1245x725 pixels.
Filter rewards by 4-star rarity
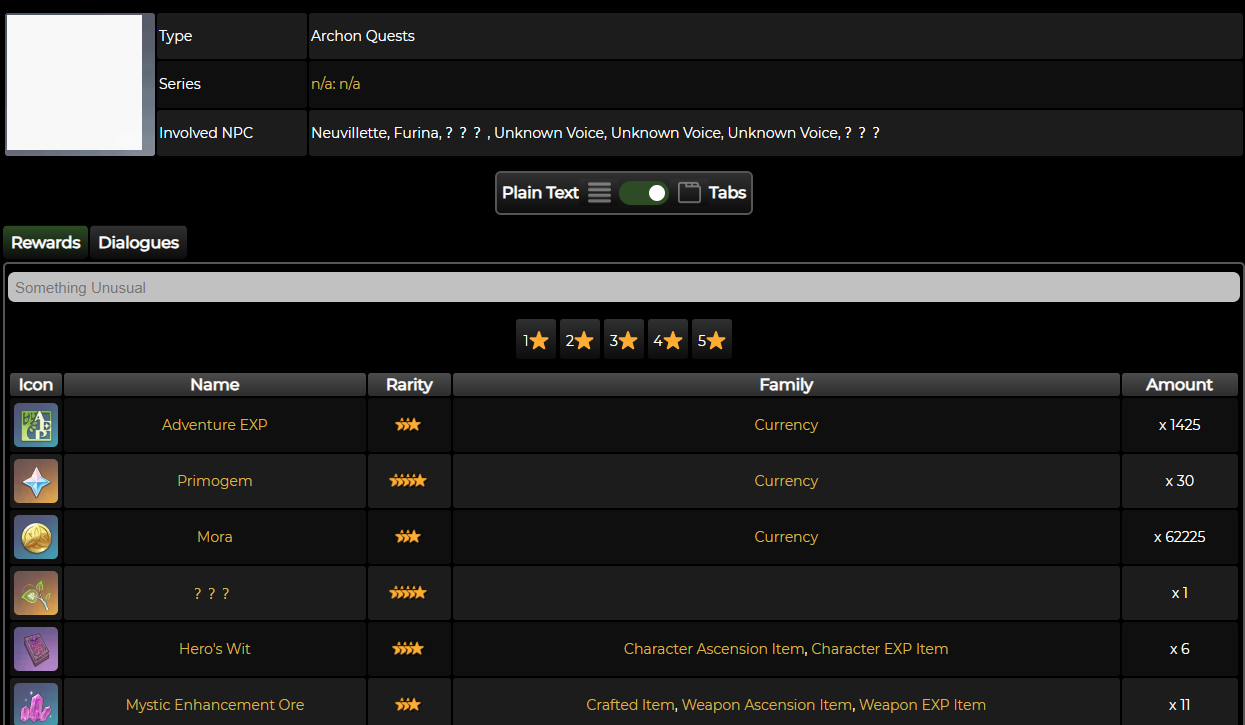click(668, 340)
